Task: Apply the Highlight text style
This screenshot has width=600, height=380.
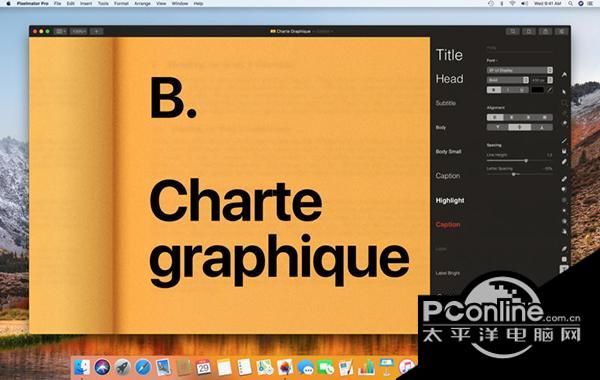Action: coord(450,200)
